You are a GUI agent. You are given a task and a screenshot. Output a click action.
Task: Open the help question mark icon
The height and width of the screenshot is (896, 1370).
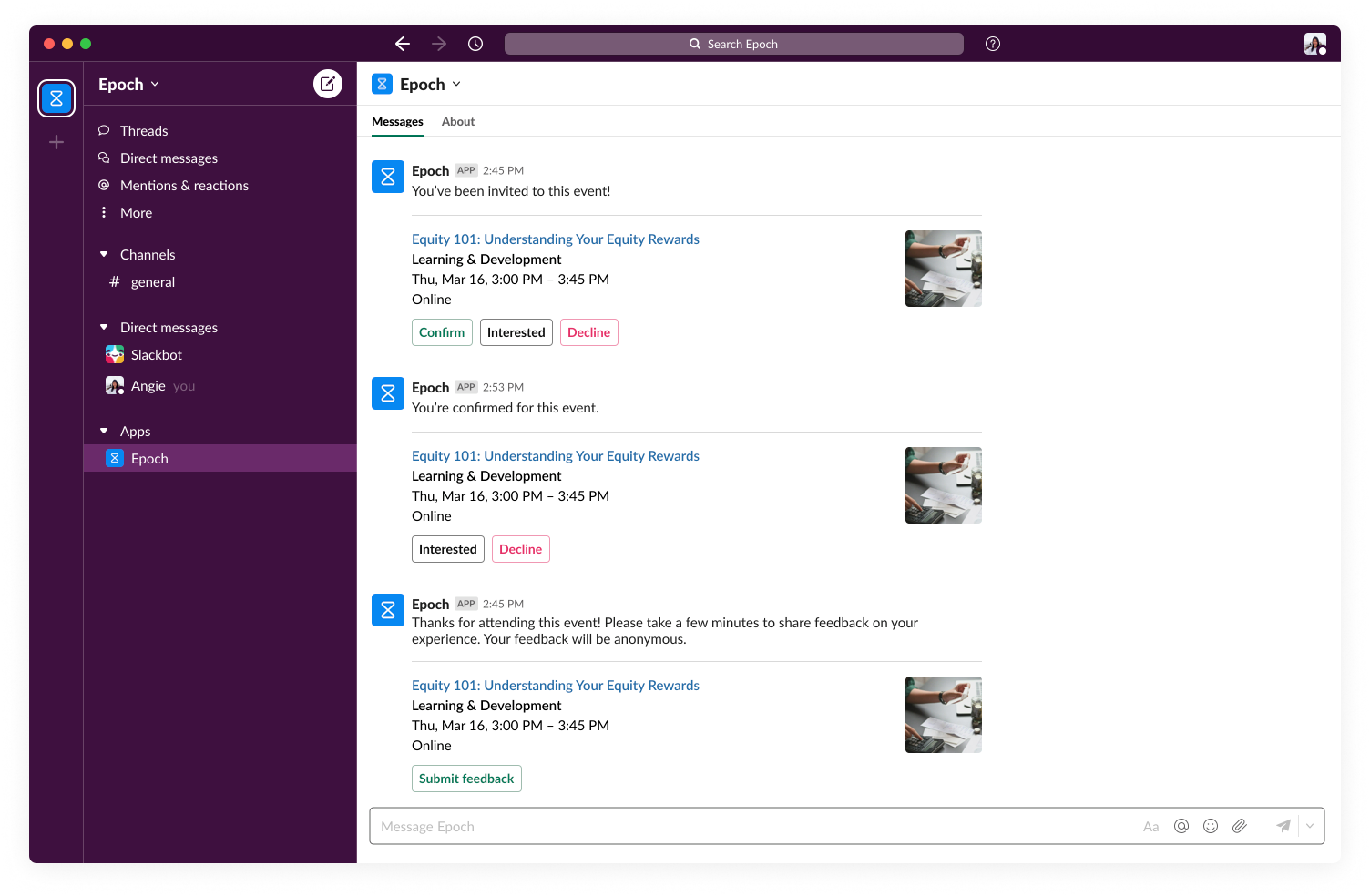(993, 44)
